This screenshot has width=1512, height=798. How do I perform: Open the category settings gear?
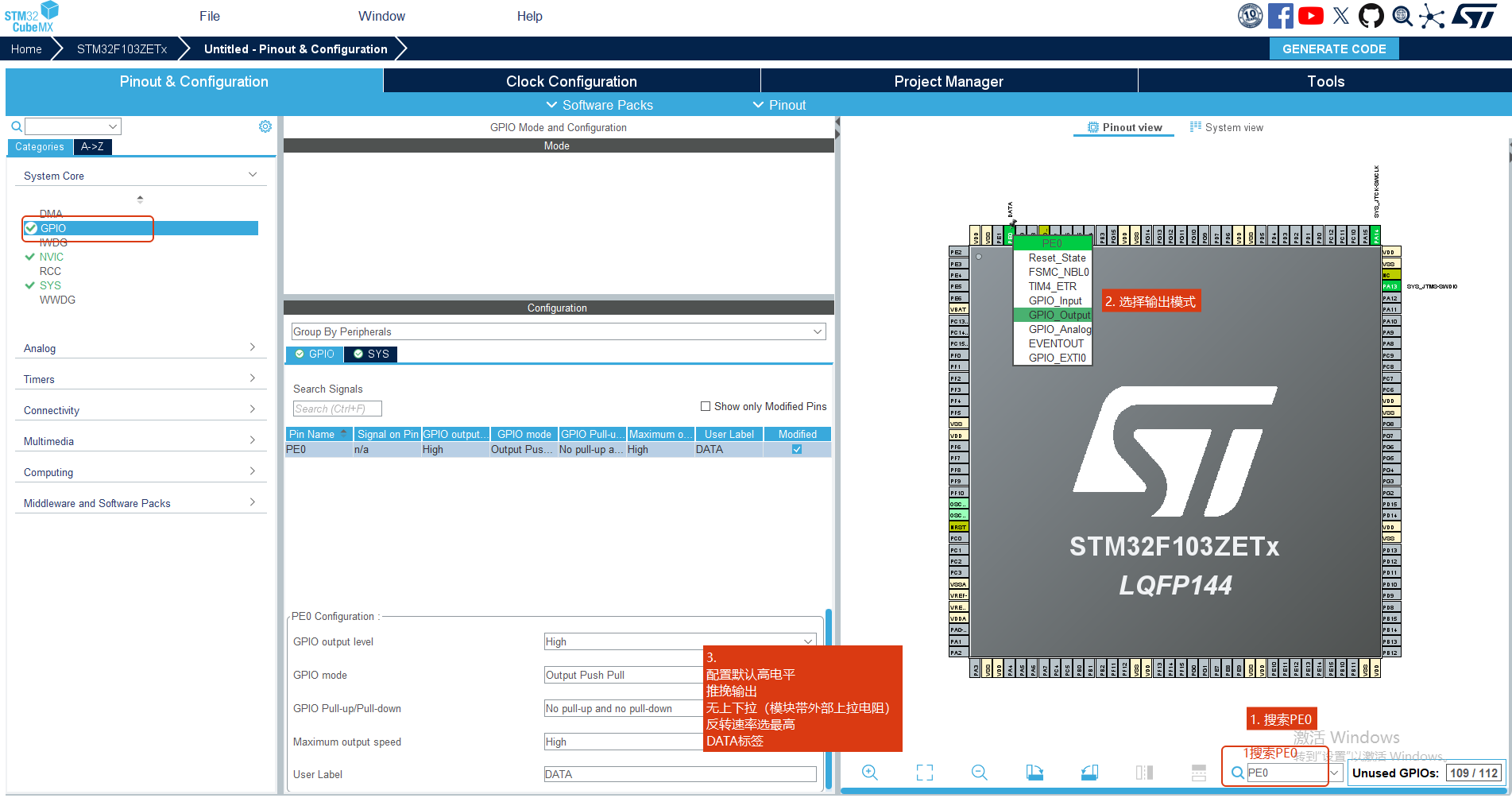tap(265, 126)
